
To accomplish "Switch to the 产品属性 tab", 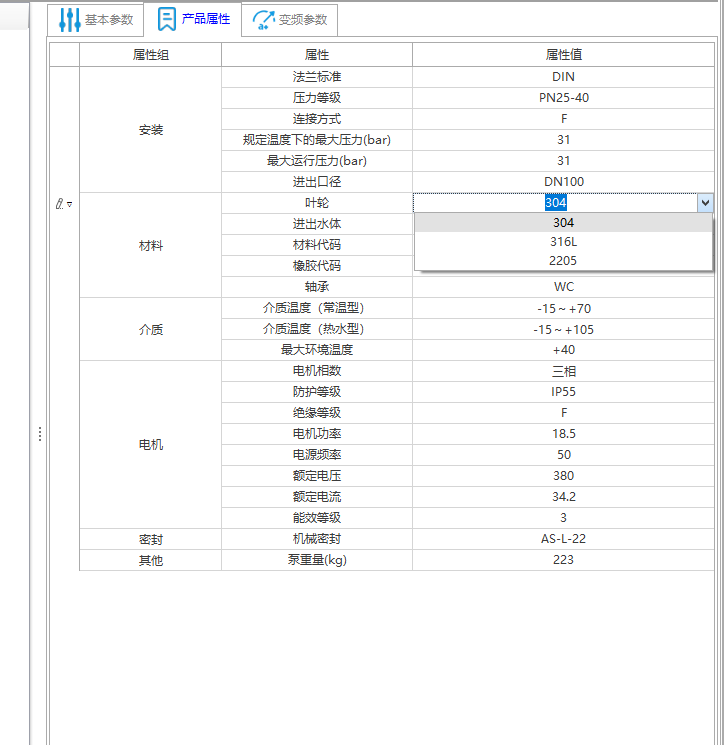I will point(192,19).
